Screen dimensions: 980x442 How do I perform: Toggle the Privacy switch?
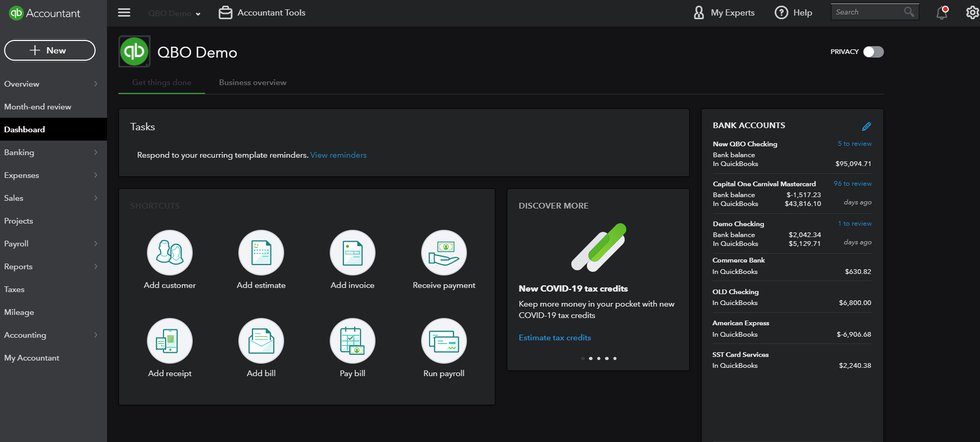(873, 52)
